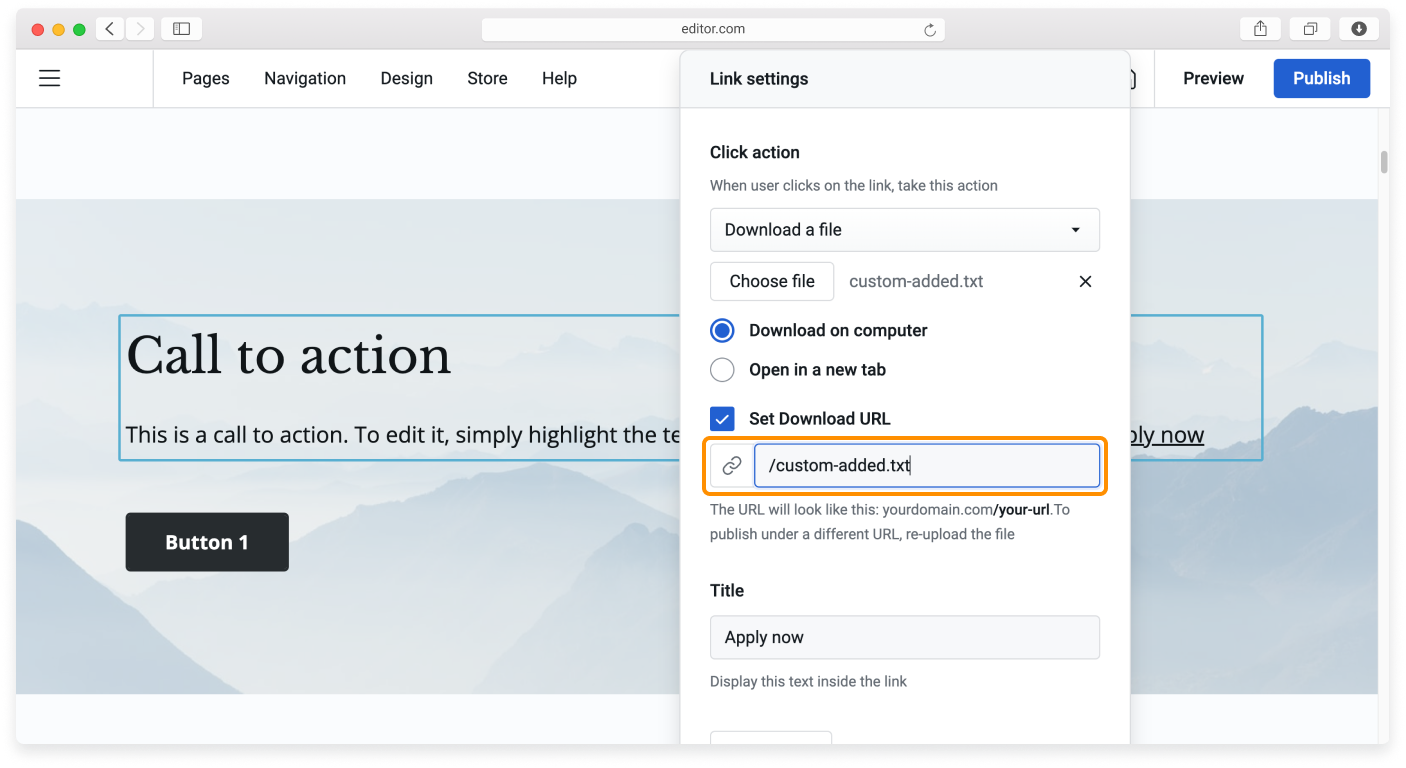The height and width of the screenshot is (768, 1406).
Task: Reload the page via refresh icon
Action: [x=930, y=30]
